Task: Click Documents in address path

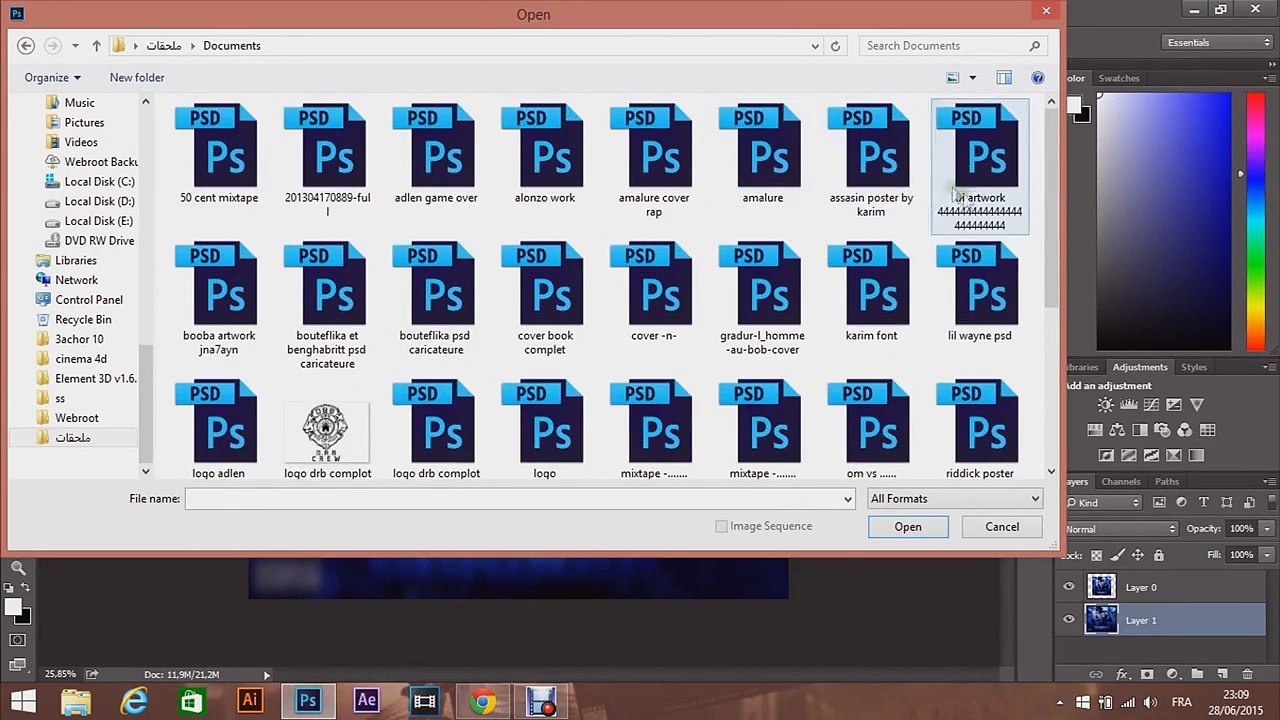Action: click(232, 46)
